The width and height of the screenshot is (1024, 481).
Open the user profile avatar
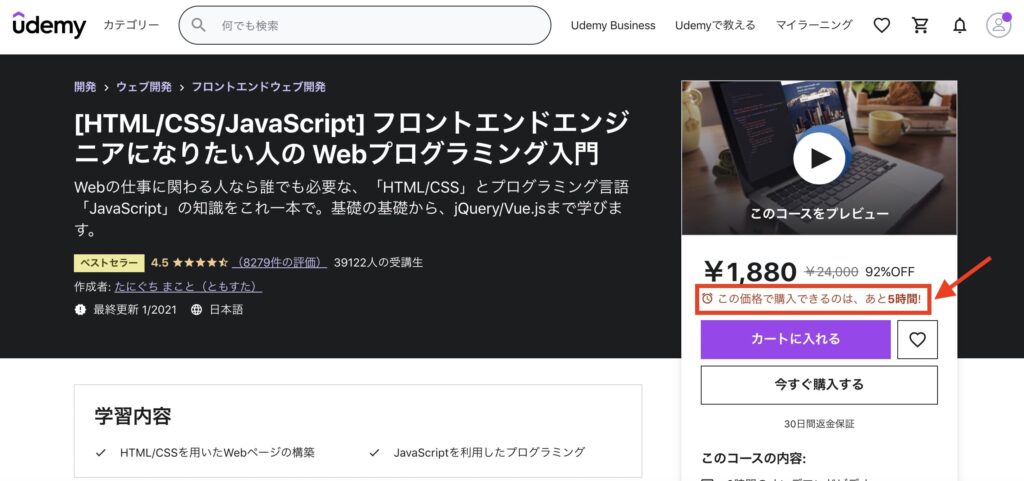(x=998, y=25)
